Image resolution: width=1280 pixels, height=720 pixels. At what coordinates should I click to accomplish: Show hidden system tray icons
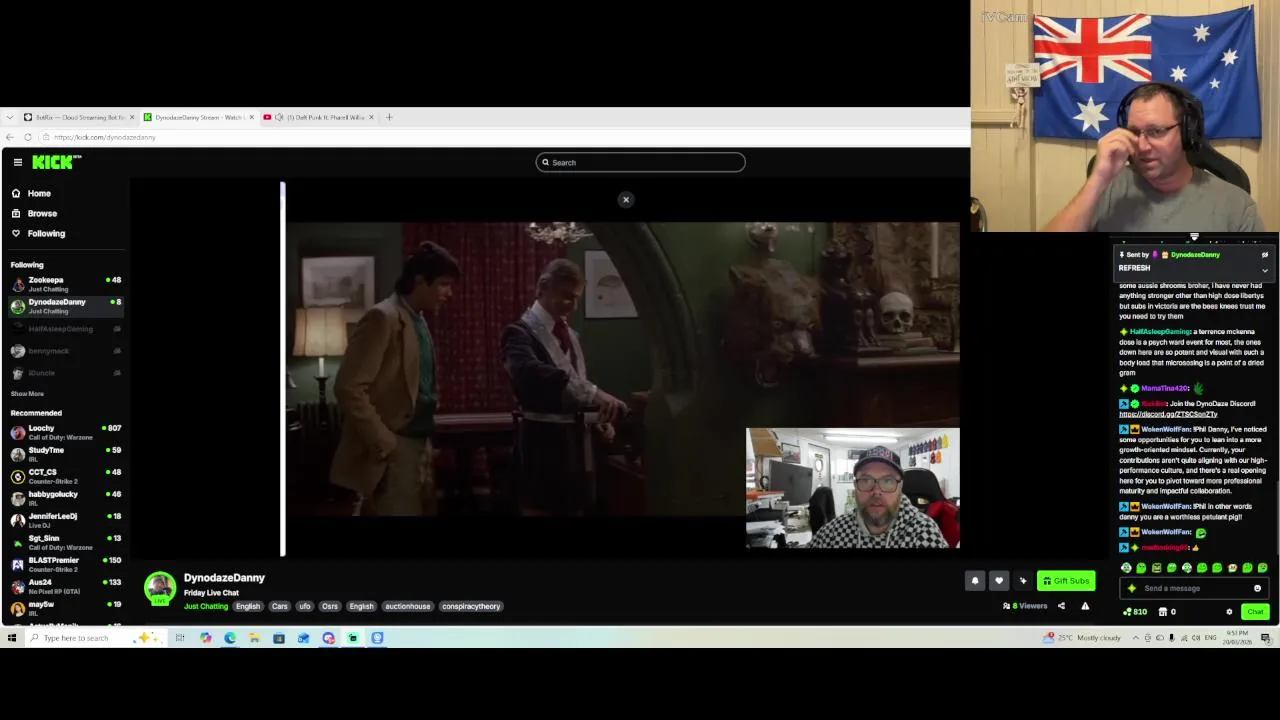coord(1134,638)
